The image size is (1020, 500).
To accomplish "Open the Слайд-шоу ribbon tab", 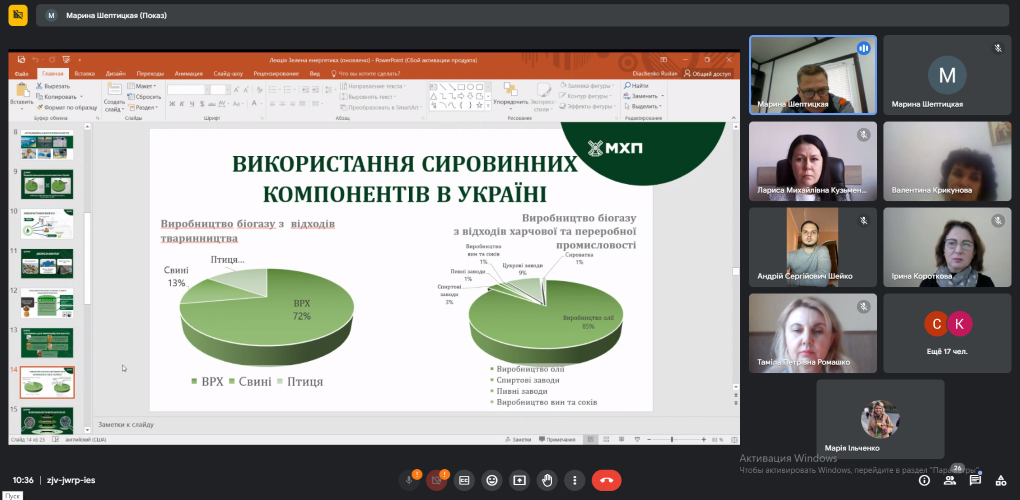I will tap(228, 73).
